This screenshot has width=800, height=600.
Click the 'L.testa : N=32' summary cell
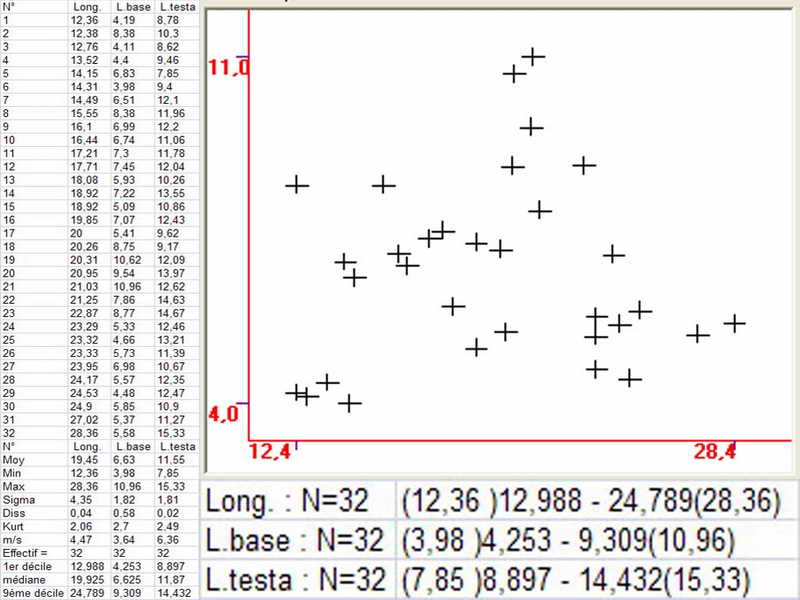[x=294, y=581]
